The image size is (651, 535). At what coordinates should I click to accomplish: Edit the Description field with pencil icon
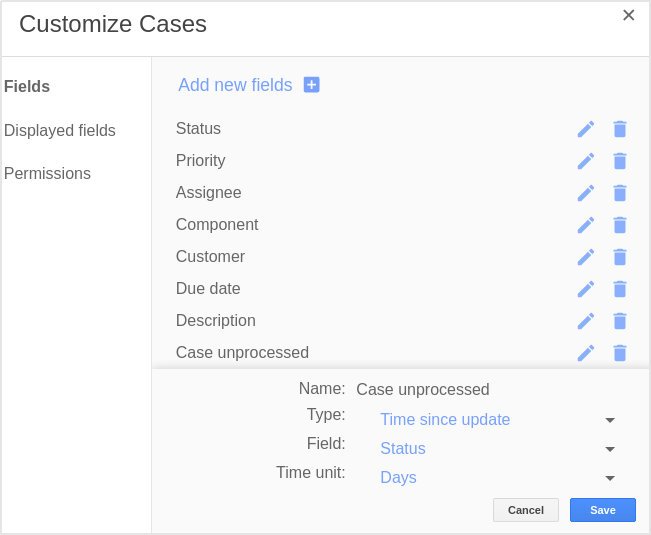click(x=586, y=321)
